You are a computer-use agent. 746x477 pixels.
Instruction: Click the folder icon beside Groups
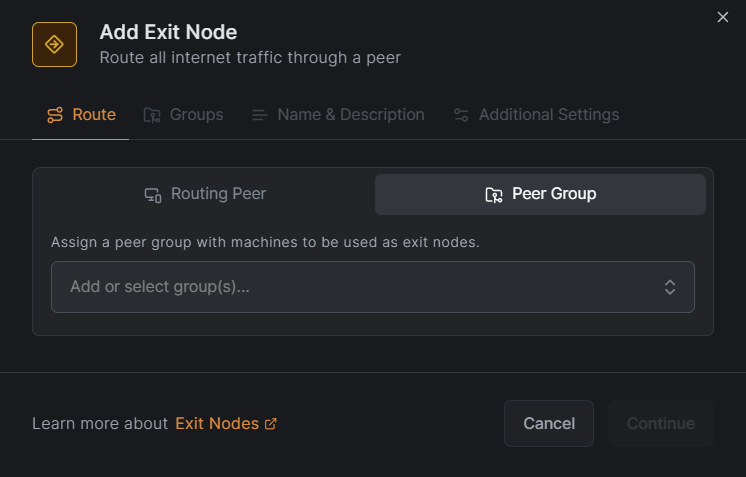click(x=152, y=115)
